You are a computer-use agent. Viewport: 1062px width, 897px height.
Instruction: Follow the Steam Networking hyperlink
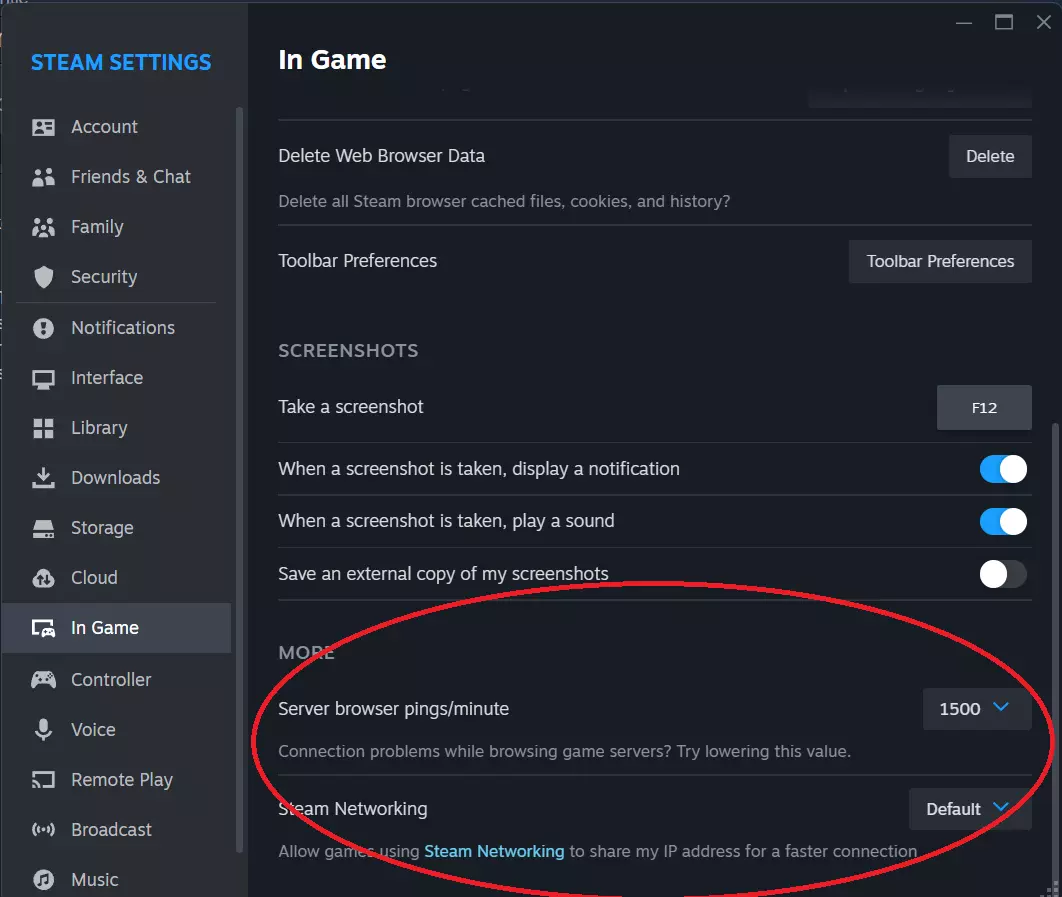[x=494, y=851]
